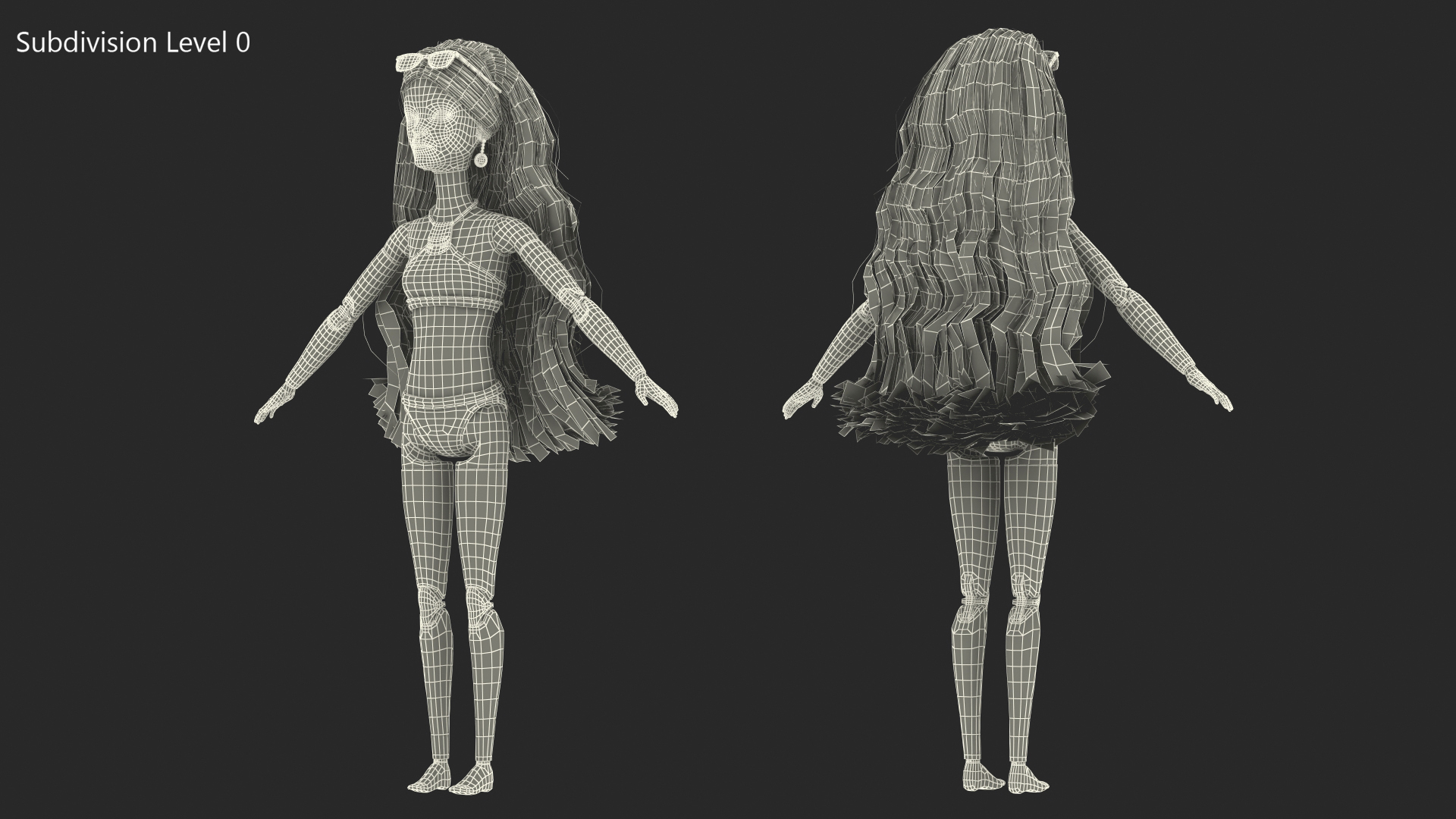This screenshot has height=819, width=1456.
Task: Click the front model's outstretched left hand
Action: [275, 406]
